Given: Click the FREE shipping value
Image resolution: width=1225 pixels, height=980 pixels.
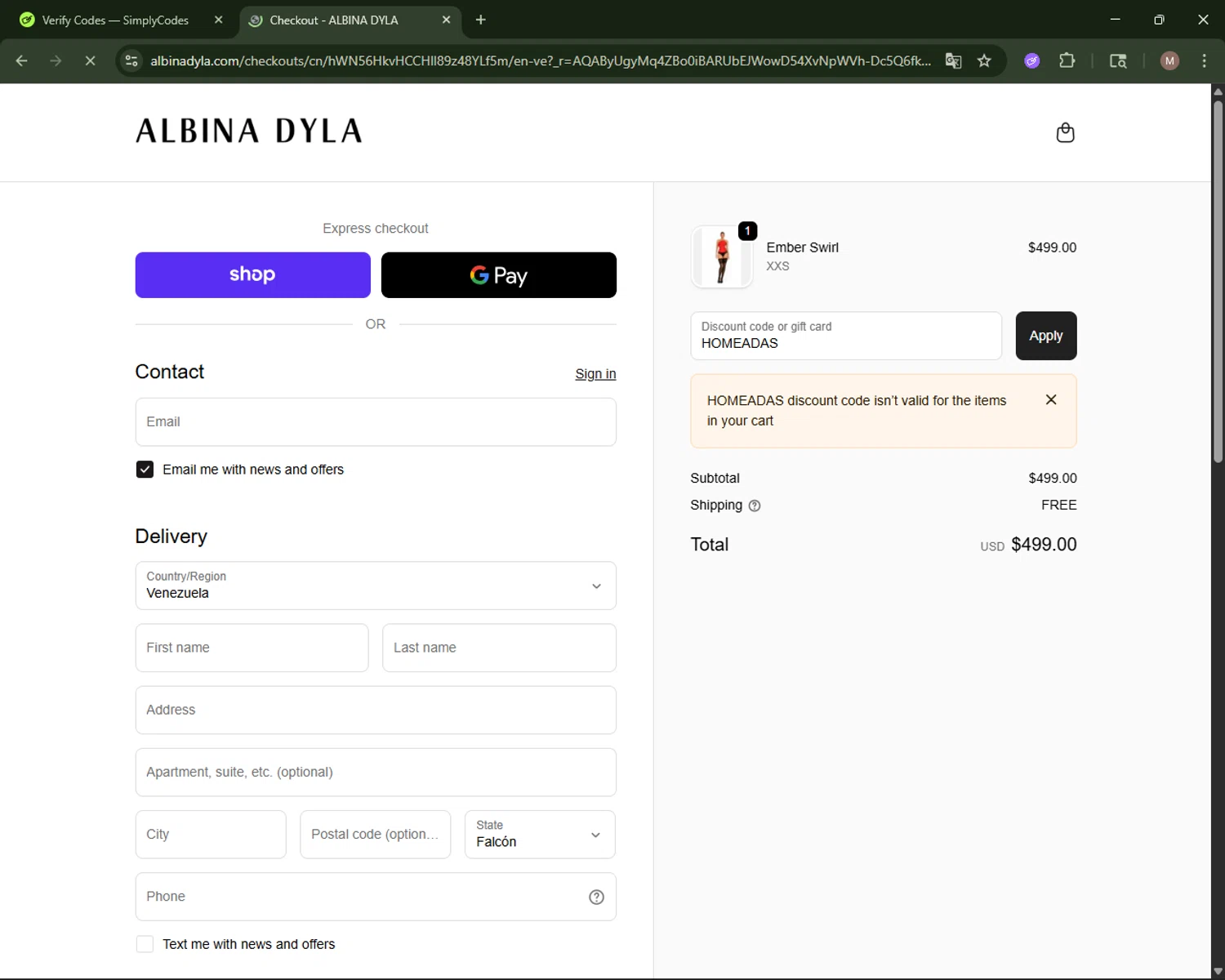Looking at the screenshot, I should [x=1058, y=505].
